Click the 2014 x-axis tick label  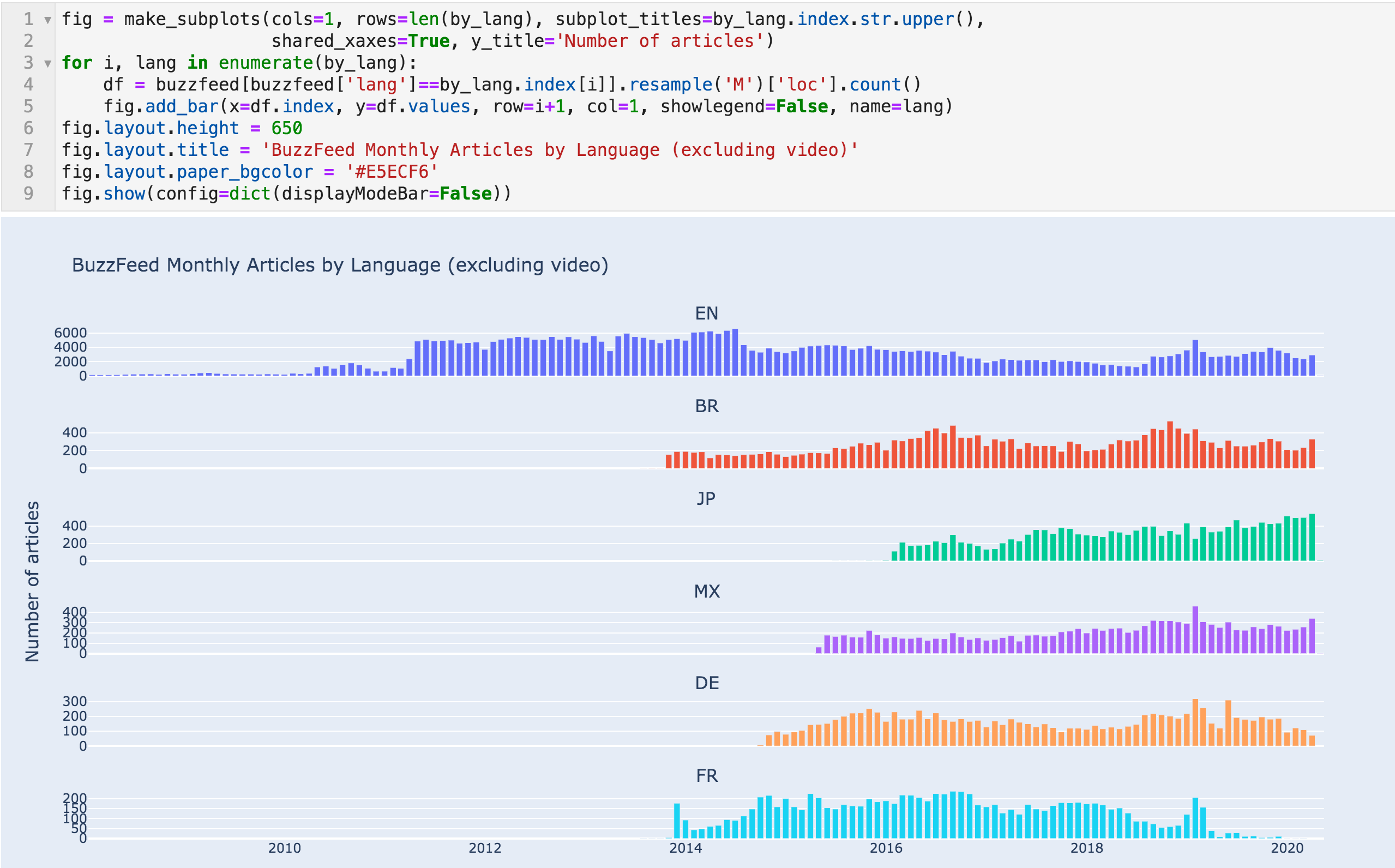[685, 848]
